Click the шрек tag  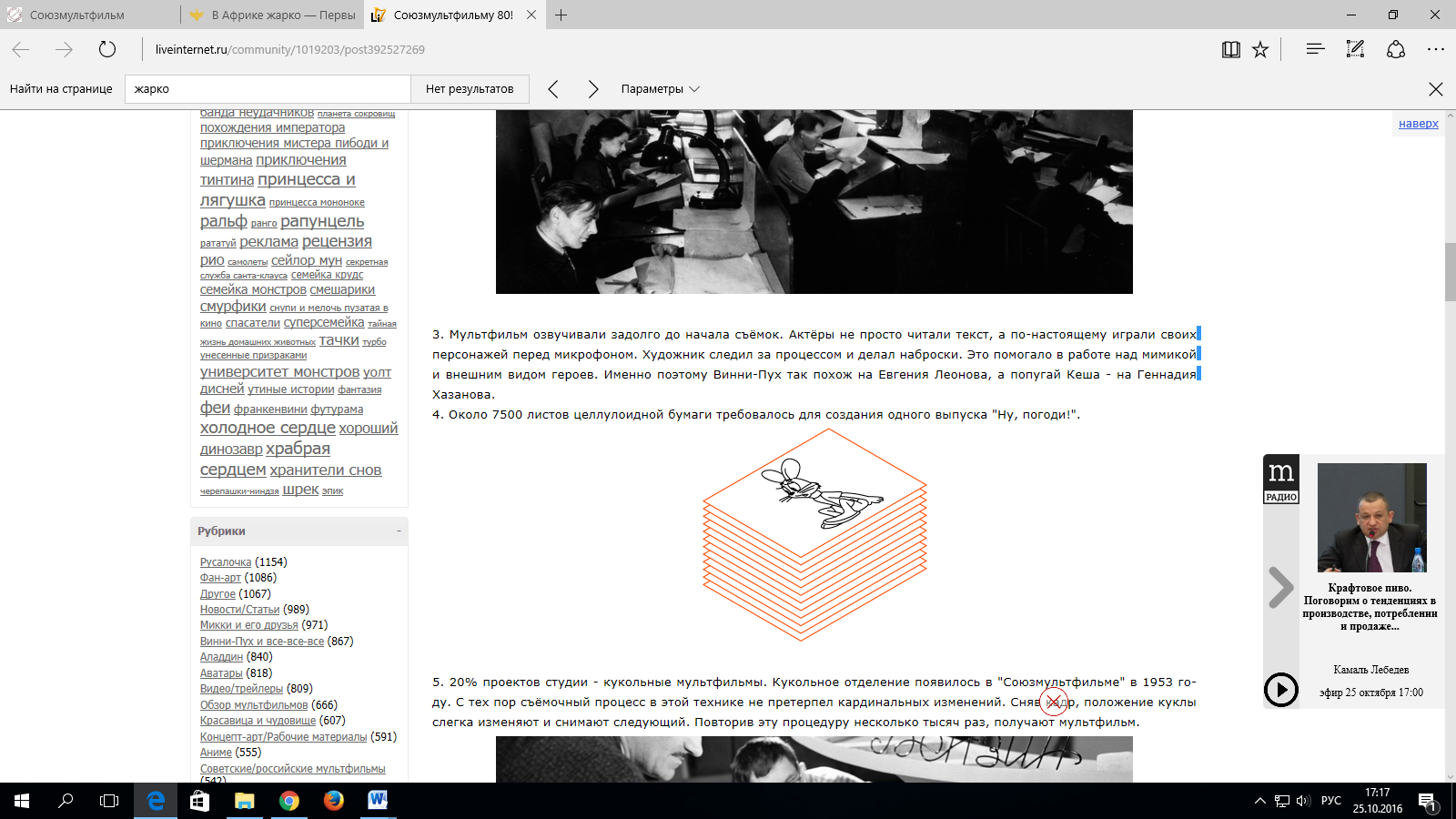pos(300,490)
